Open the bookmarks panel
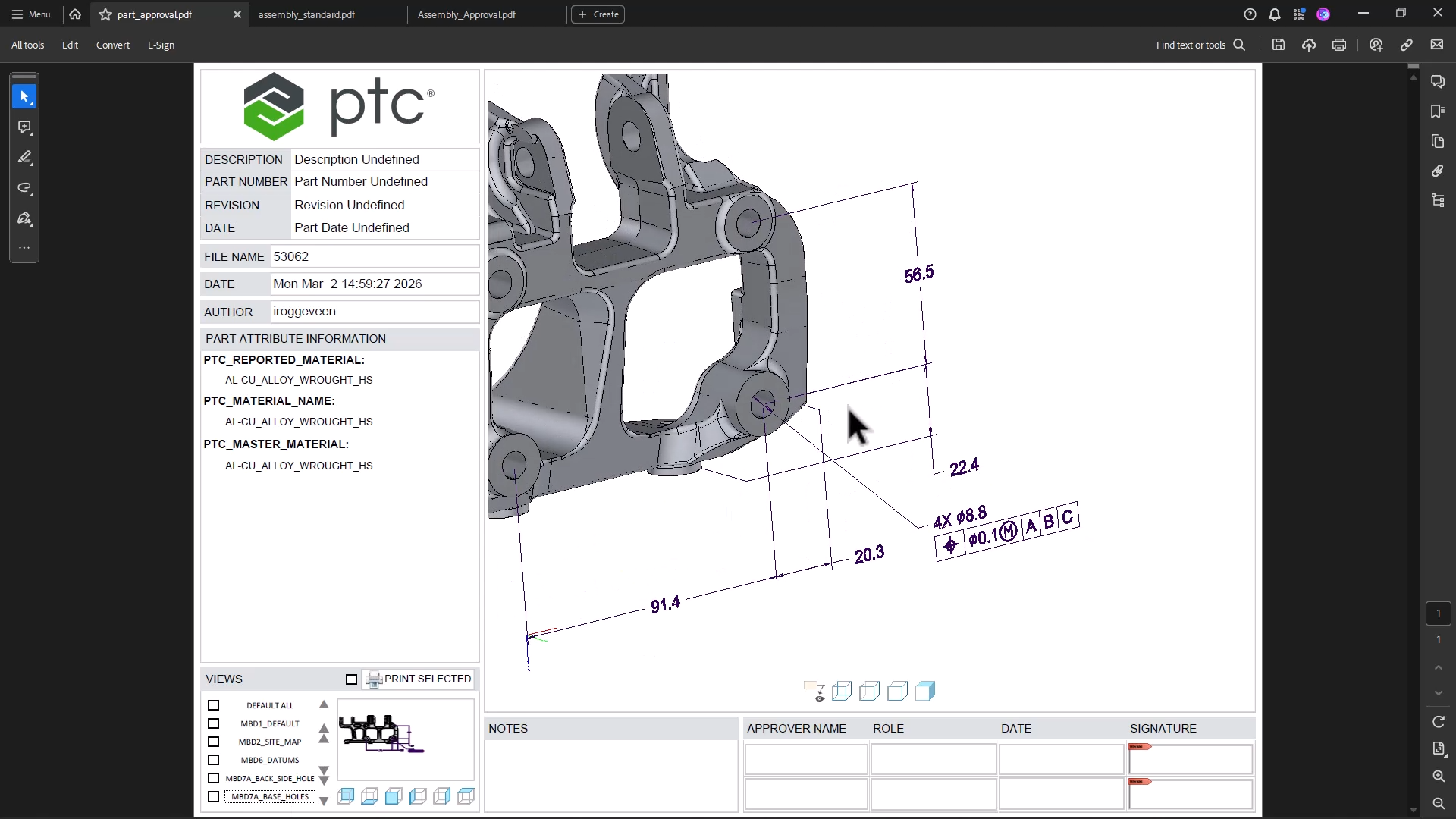 pos(1438,111)
